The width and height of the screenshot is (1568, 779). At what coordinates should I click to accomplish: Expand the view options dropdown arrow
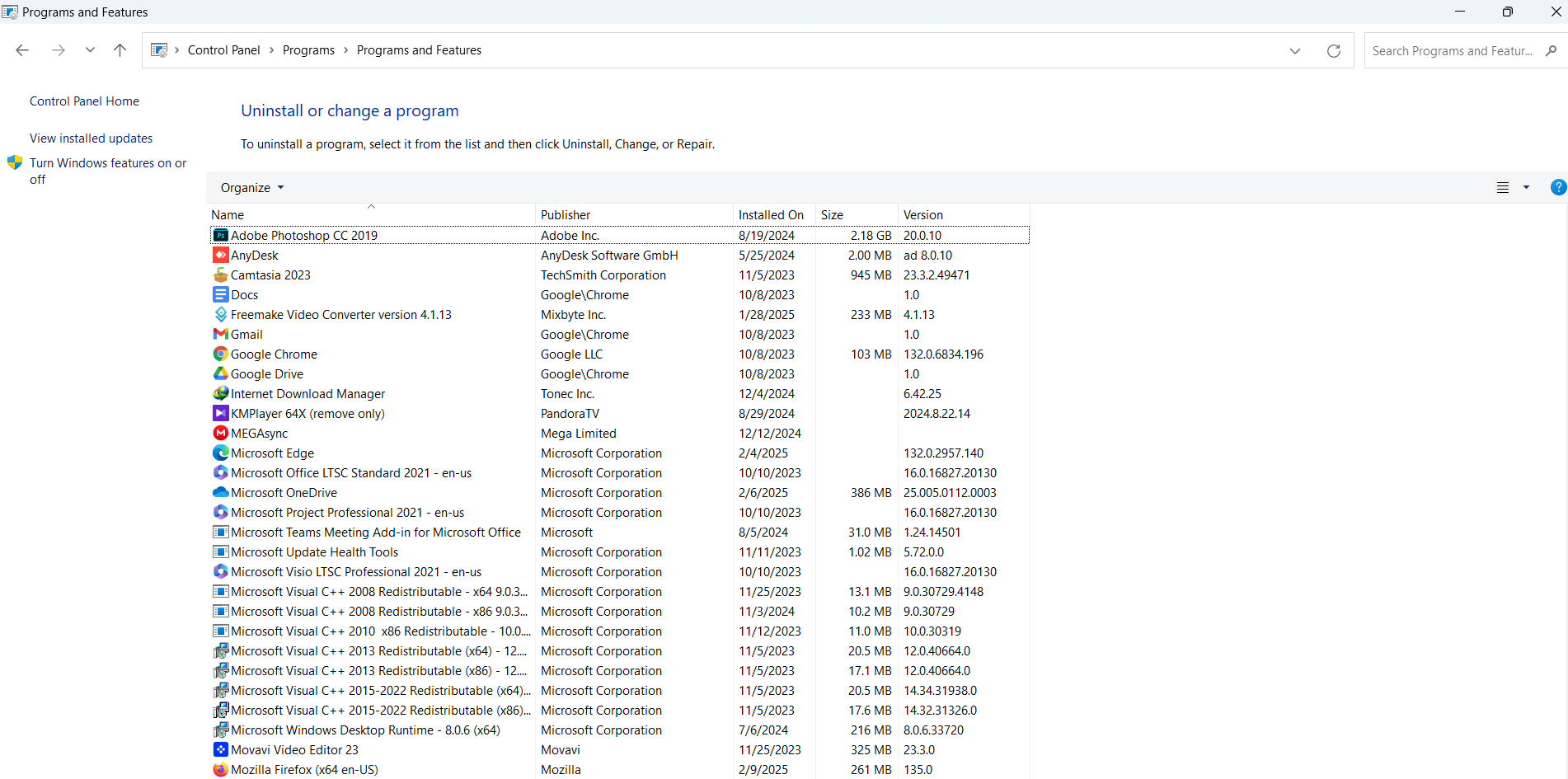click(x=1526, y=188)
